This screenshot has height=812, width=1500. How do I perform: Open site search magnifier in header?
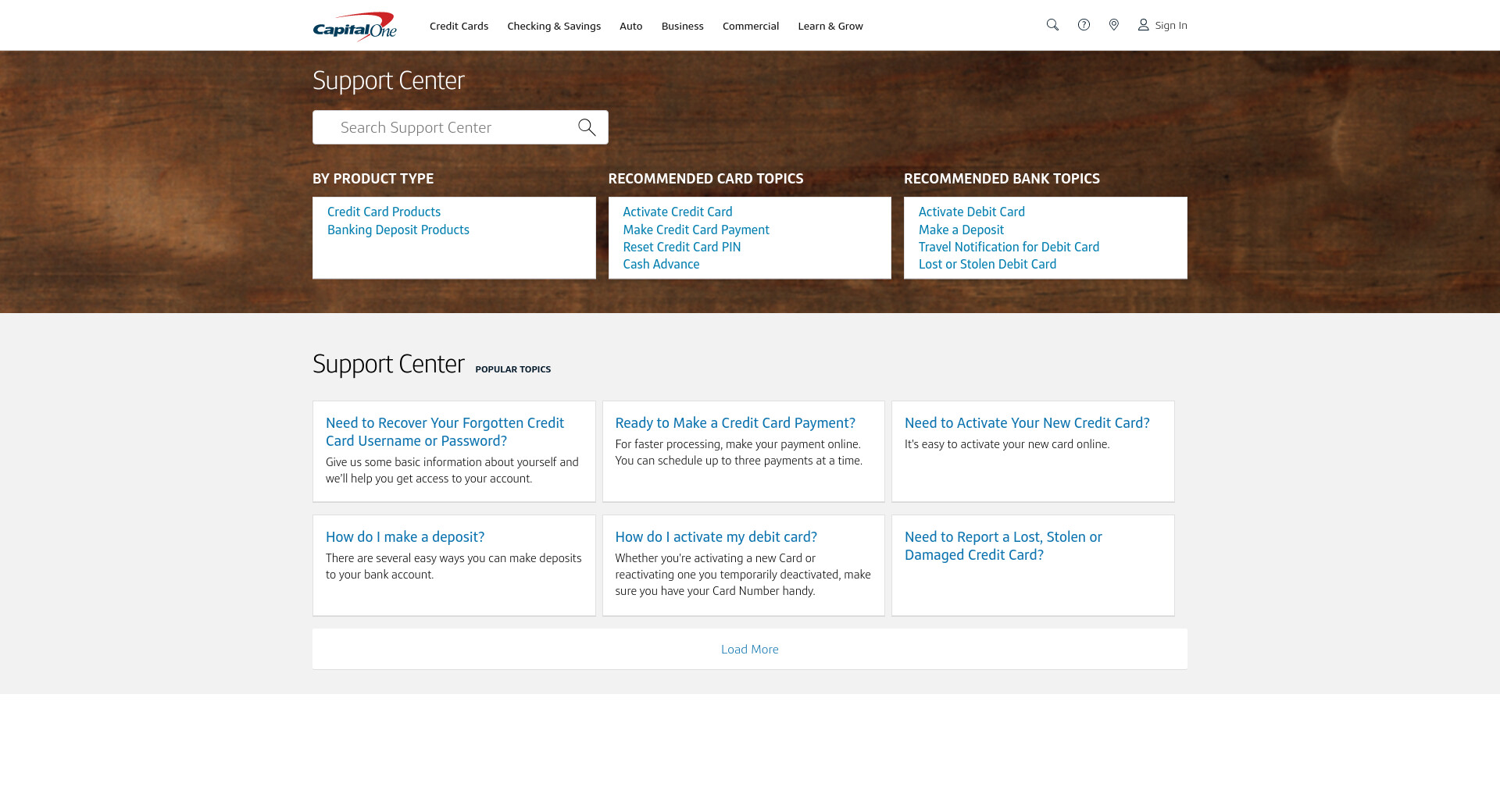(1052, 25)
